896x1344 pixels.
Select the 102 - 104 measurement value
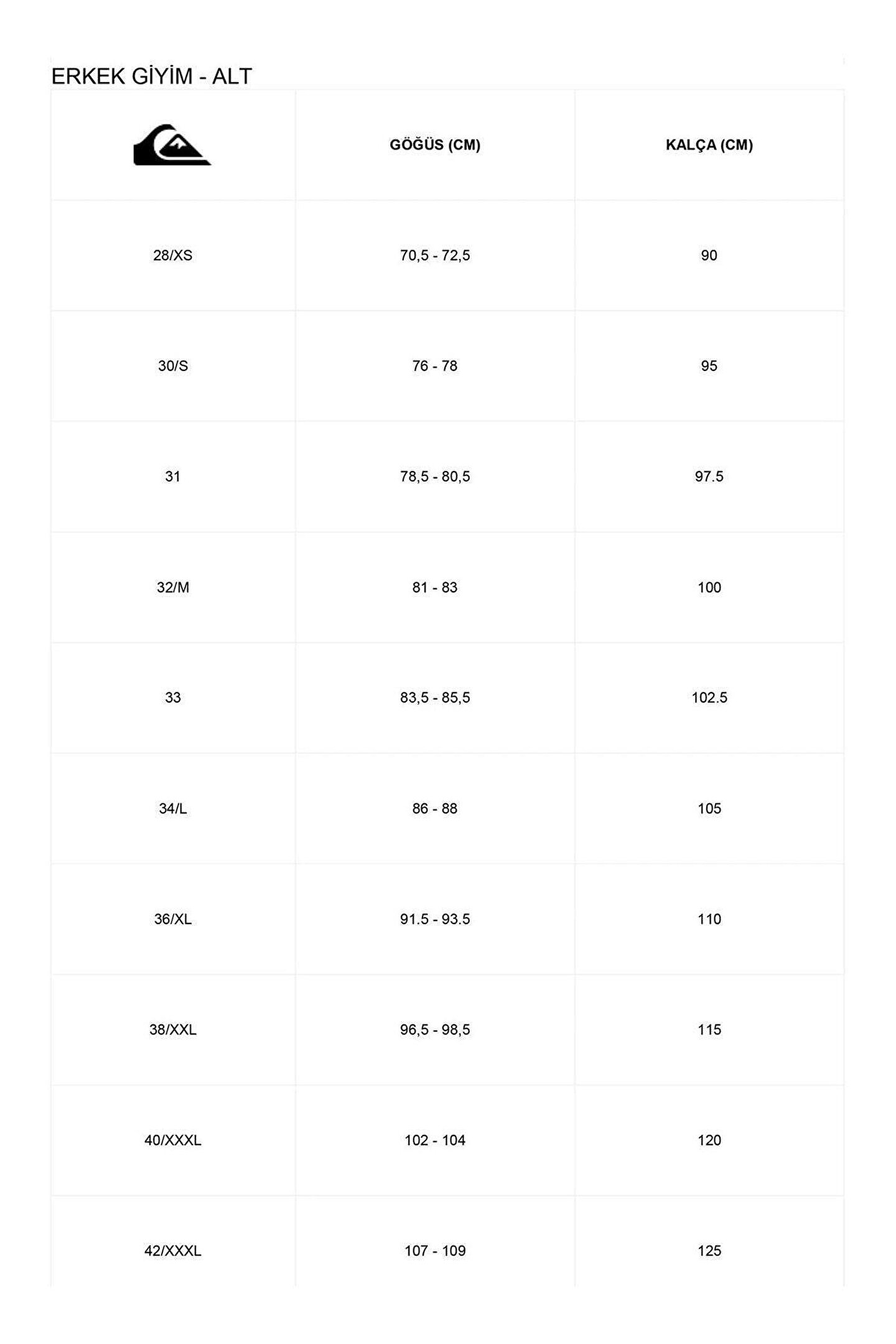(x=435, y=1141)
